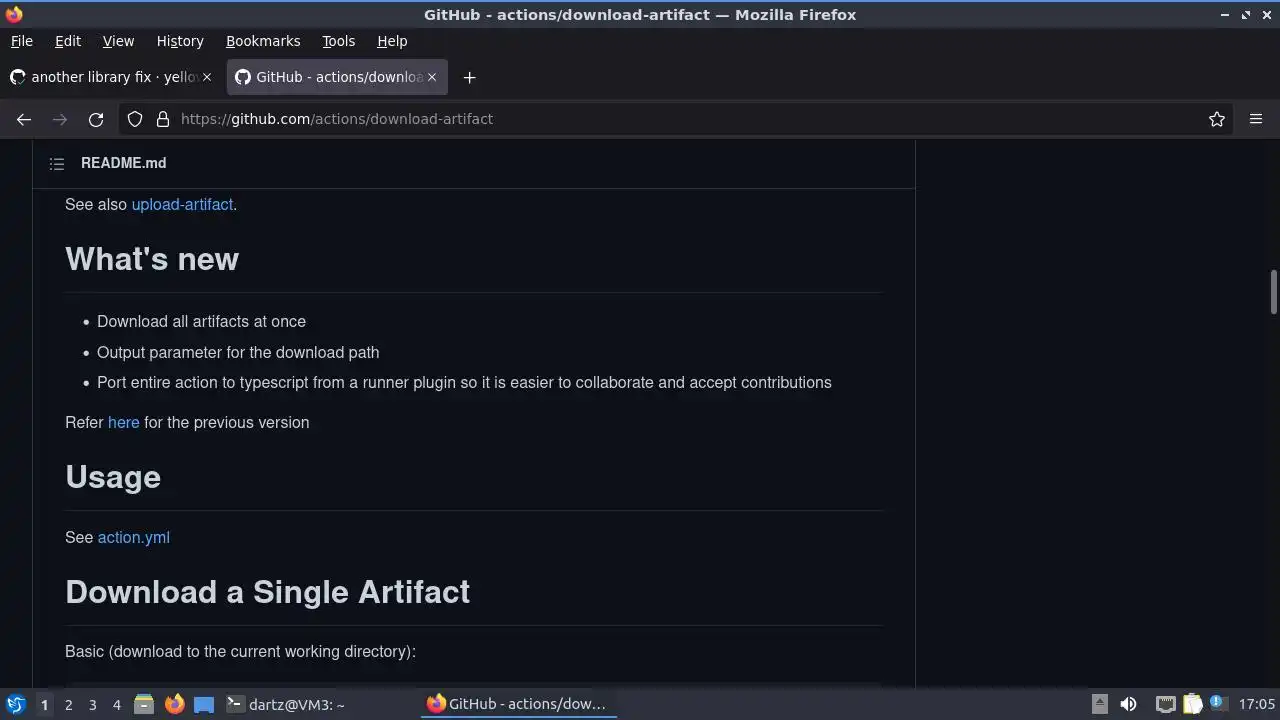Open the 'here' previous version link
This screenshot has width=1280, height=720.
click(x=123, y=422)
